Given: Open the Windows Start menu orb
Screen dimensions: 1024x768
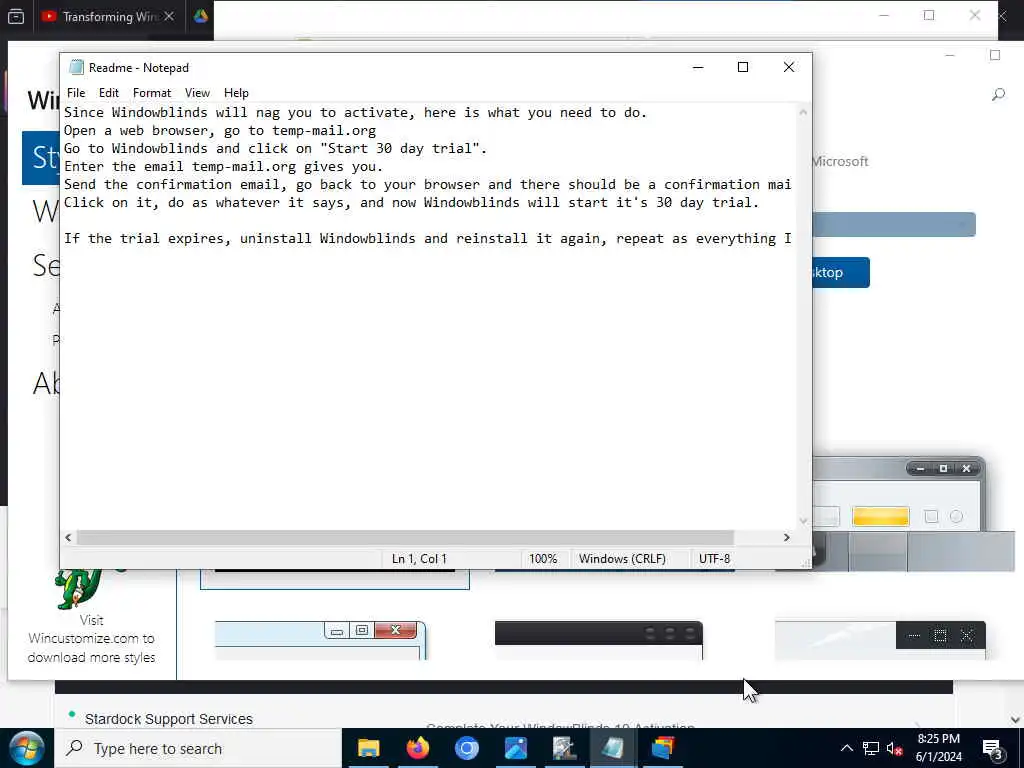Looking at the screenshot, I should pos(26,748).
